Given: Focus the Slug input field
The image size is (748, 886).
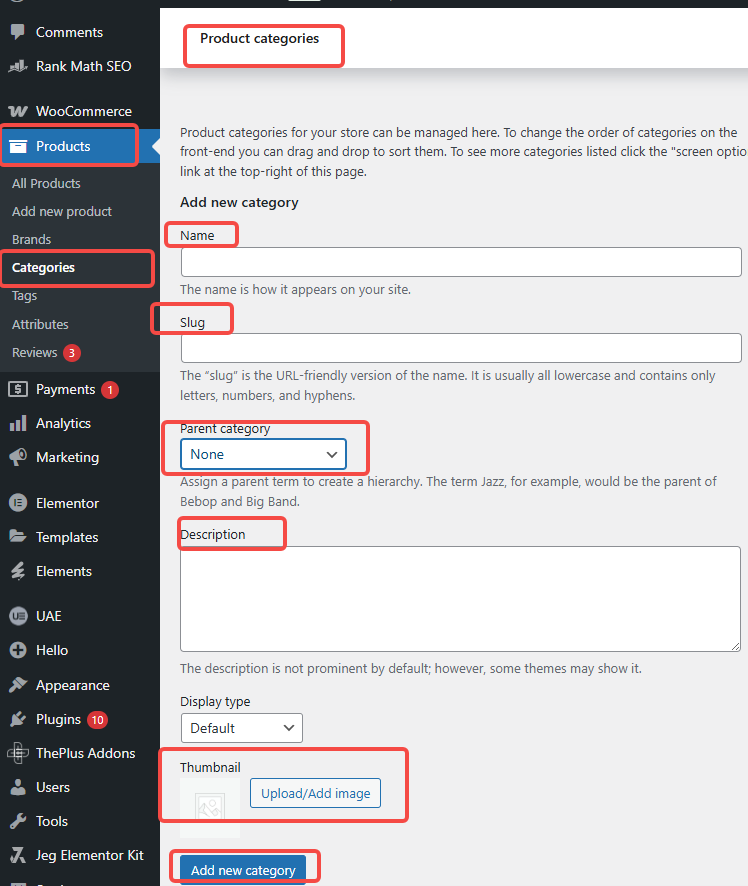Looking at the screenshot, I should pos(461,348).
